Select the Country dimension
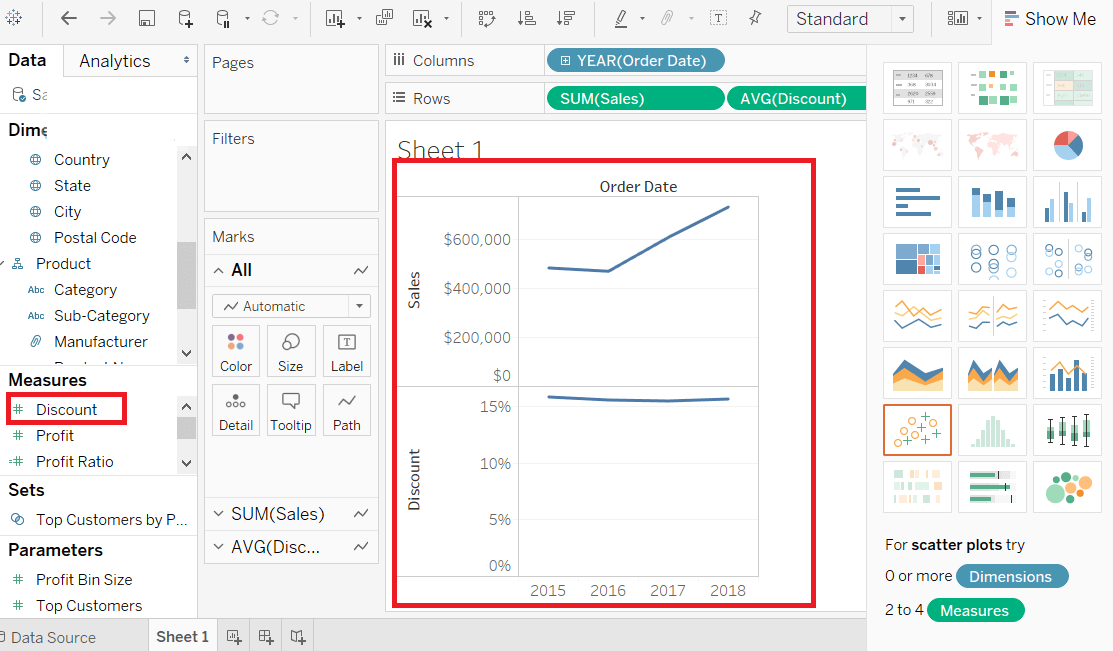 click(x=82, y=160)
